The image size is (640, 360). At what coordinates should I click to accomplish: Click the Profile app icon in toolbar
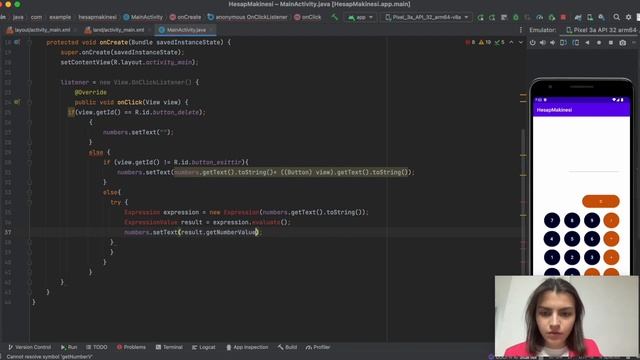(x=540, y=17)
